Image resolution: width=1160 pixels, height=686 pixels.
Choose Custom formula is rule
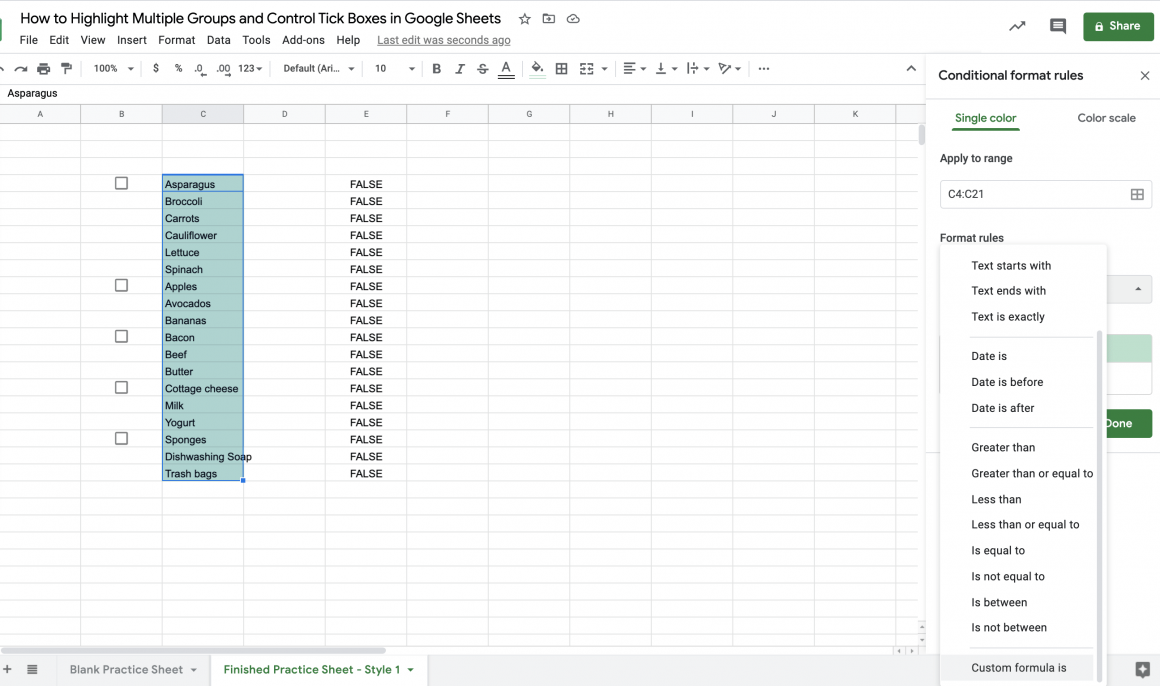(1019, 667)
